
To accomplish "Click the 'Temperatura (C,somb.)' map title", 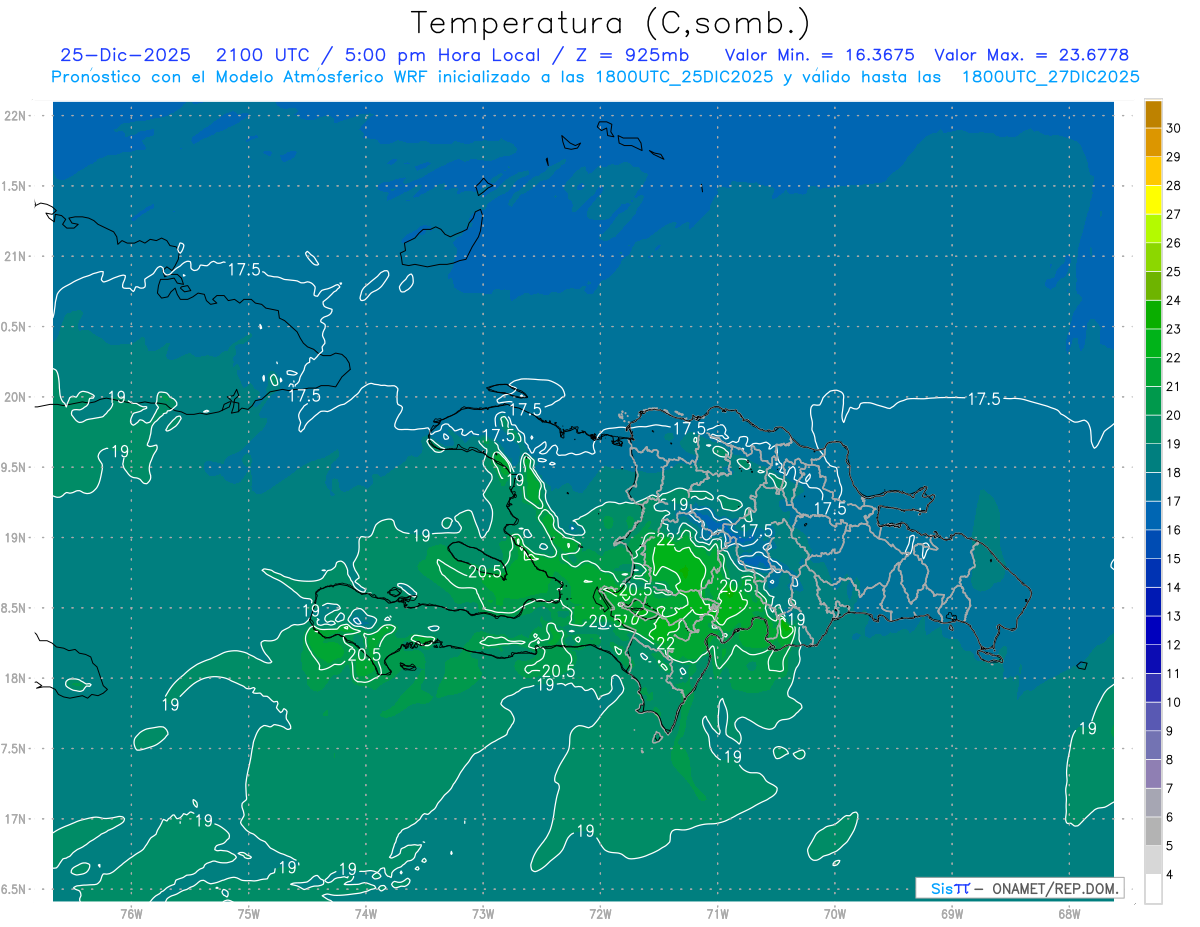I will pos(611,24).
